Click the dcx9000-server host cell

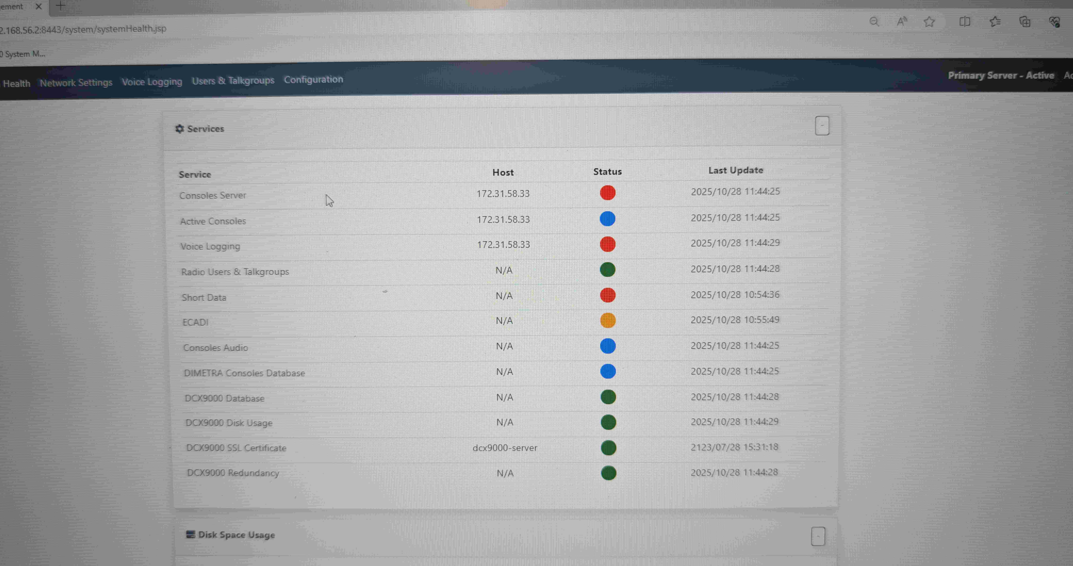[x=505, y=448]
